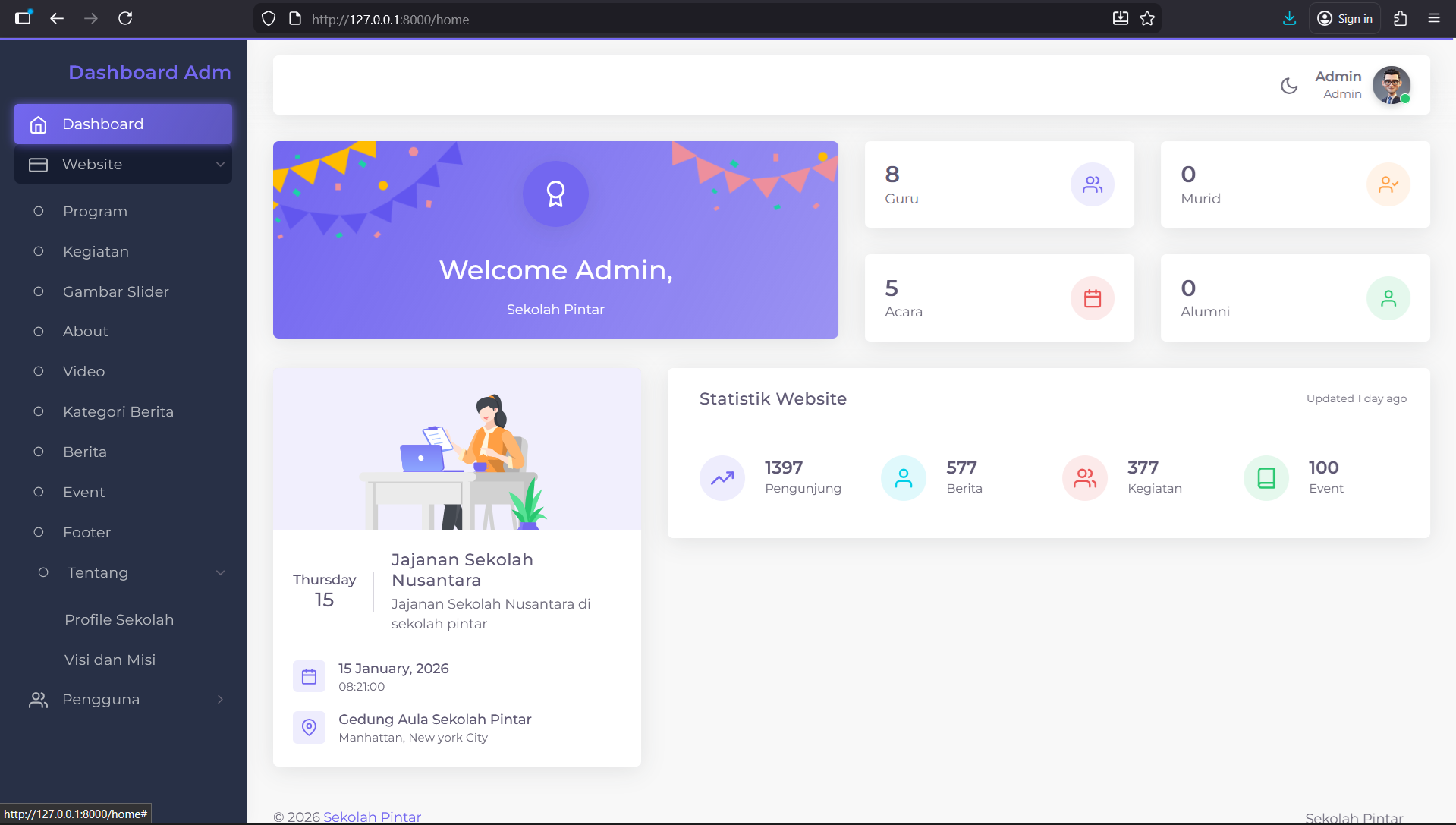The width and height of the screenshot is (1456, 825).
Task: Collapse the Website menu chevron
Action: 220,165
